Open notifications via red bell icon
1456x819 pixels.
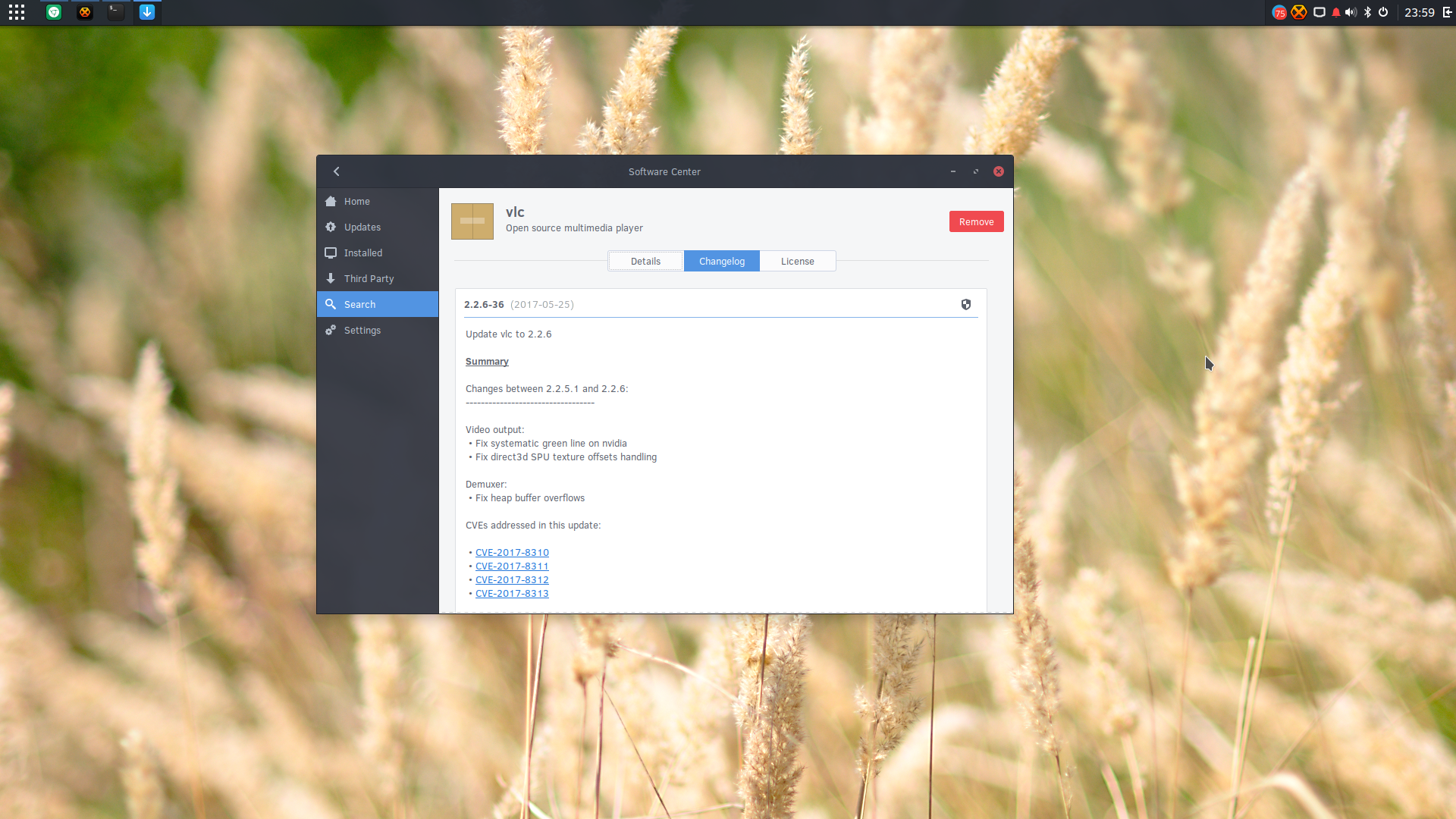[1336, 12]
